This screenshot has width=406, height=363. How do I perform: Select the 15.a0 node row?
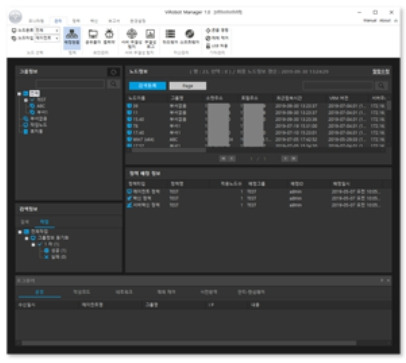(x=256, y=119)
